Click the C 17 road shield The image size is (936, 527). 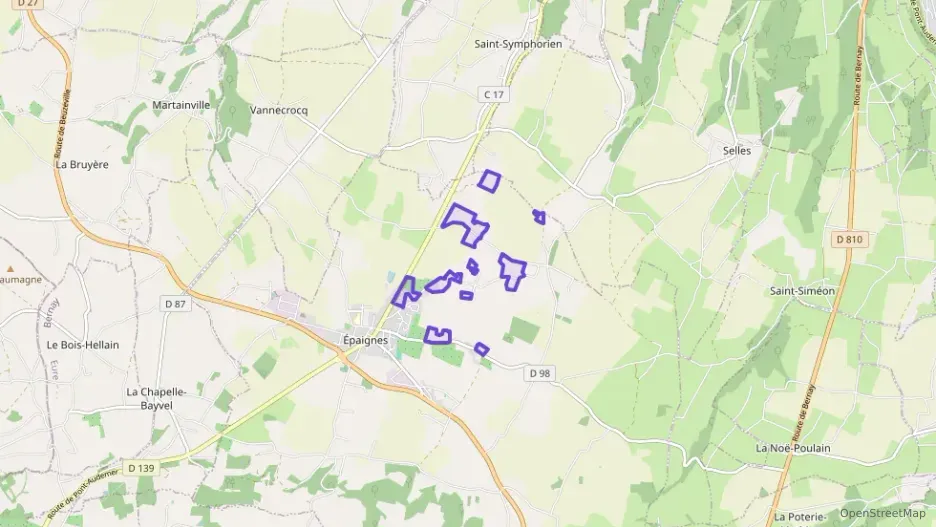(x=494, y=94)
